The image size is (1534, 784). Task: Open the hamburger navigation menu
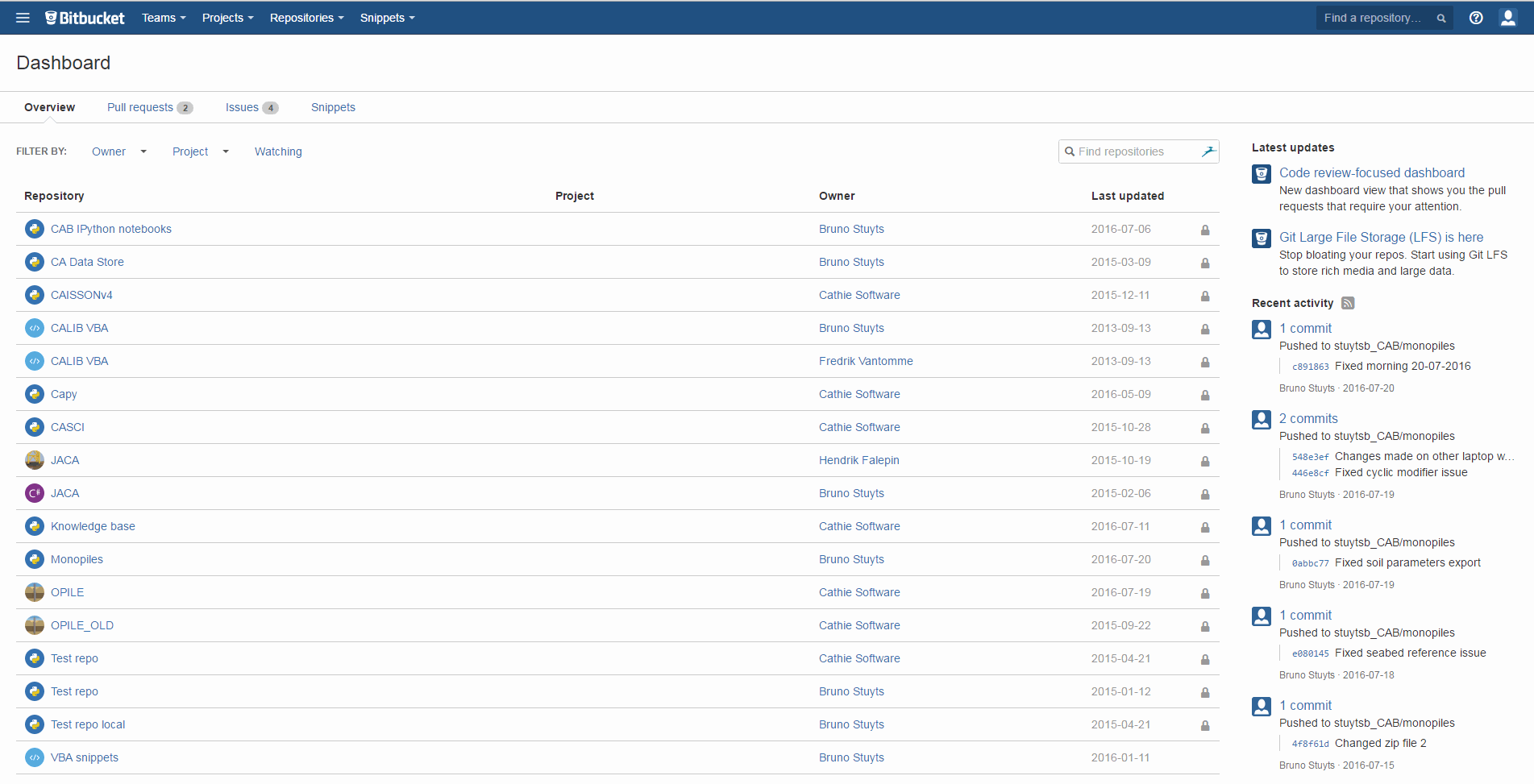pos(23,18)
